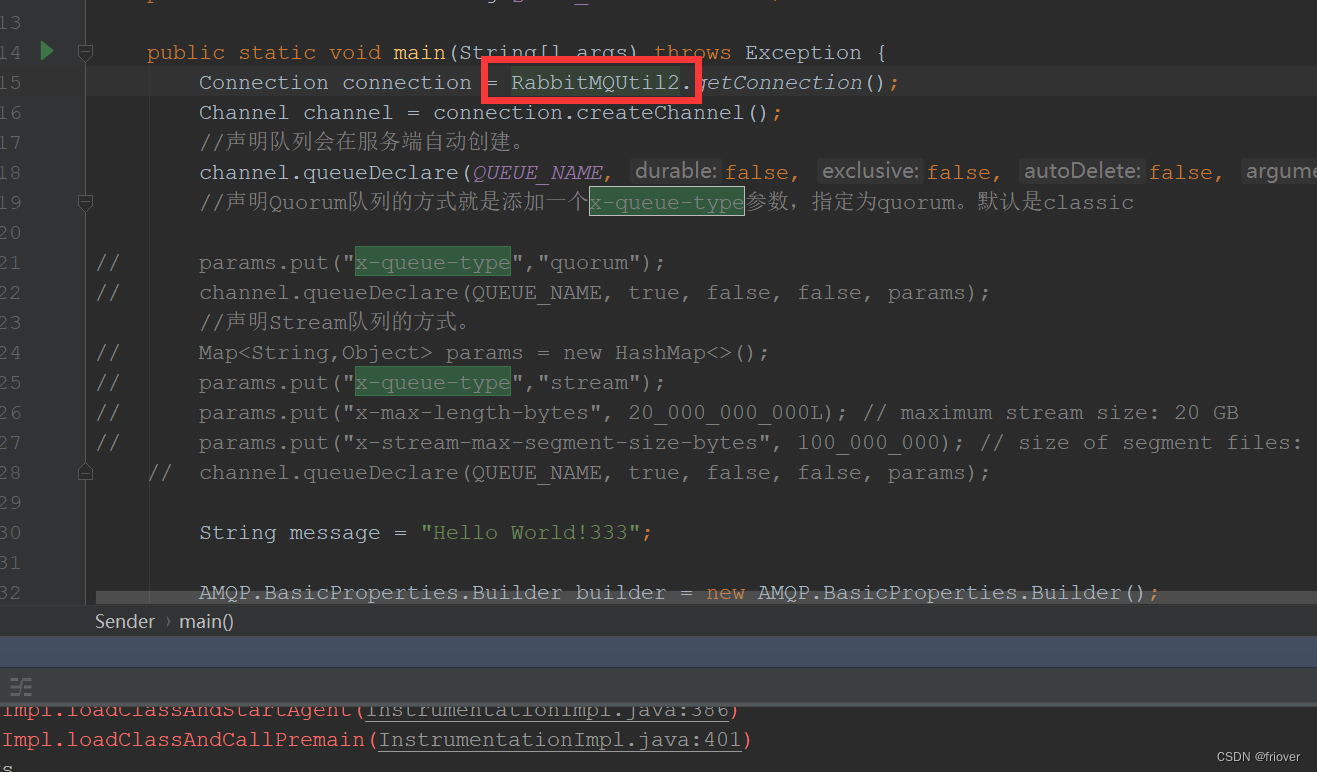This screenshot has height=772, width=1317.
Task: Click the exclusive: parameter hint
Action: pos(870,171)
